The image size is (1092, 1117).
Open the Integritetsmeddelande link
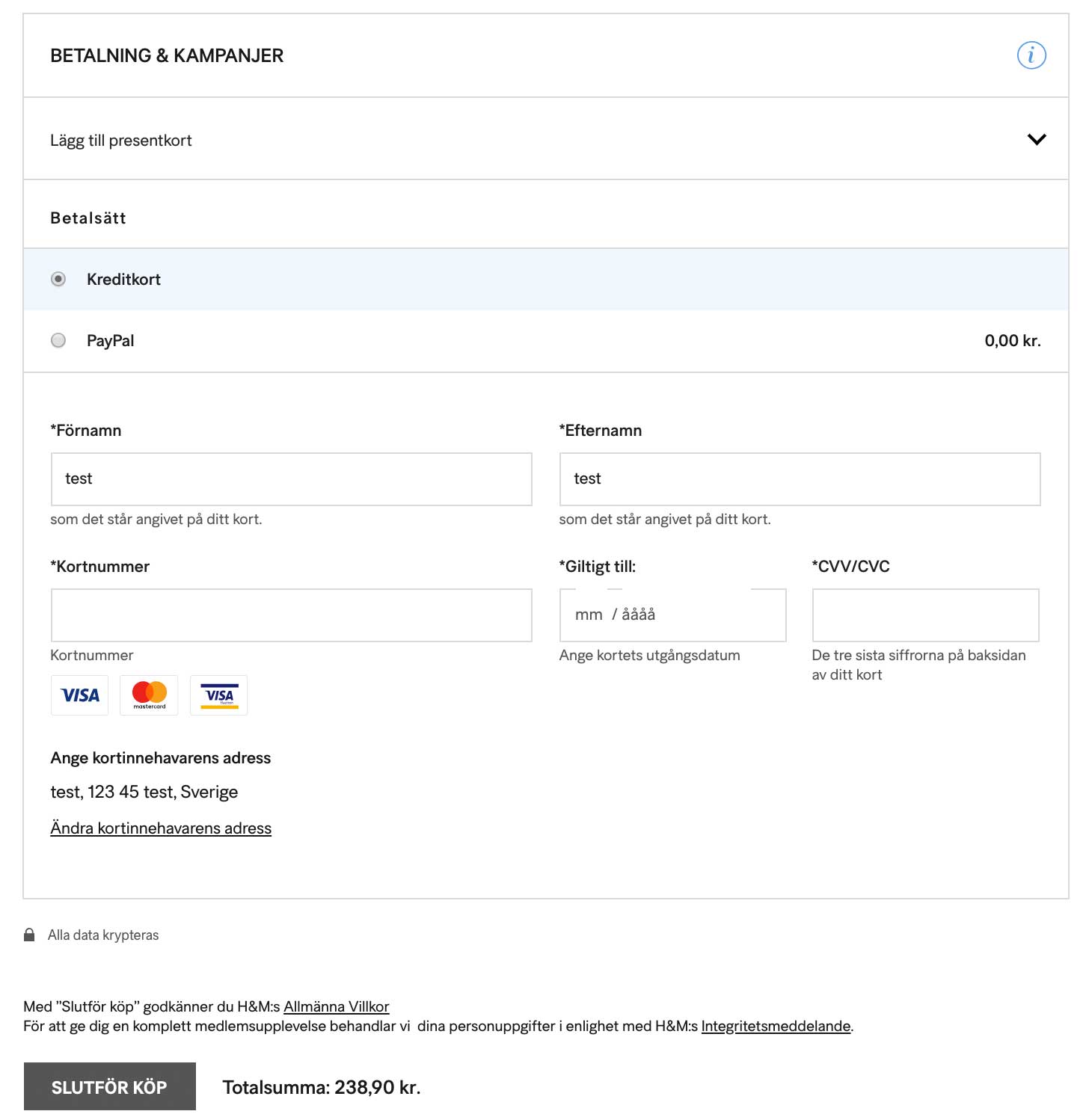(x=776, y=1026)
